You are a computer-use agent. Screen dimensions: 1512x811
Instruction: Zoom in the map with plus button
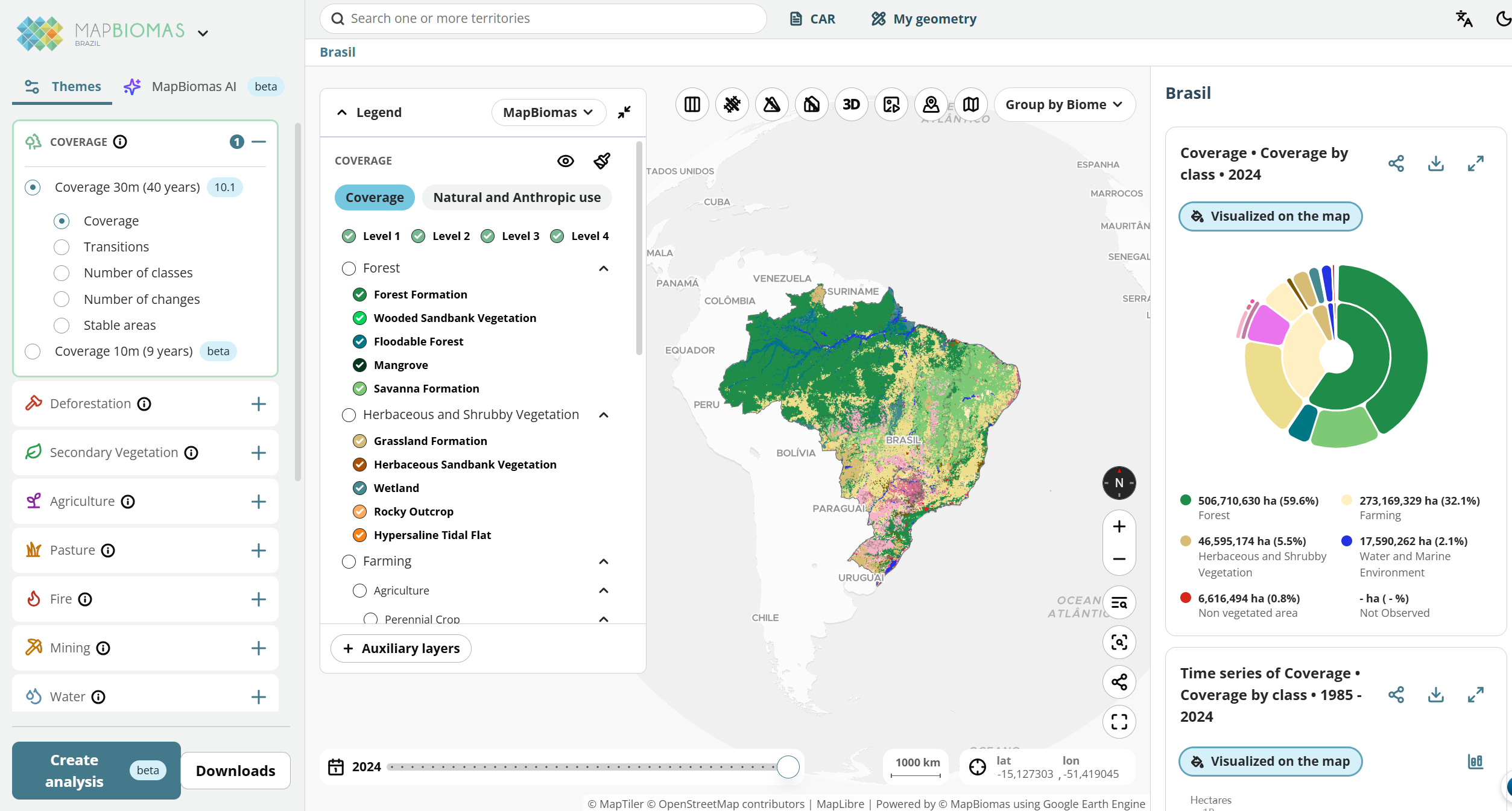click(x=1119, y=526)
